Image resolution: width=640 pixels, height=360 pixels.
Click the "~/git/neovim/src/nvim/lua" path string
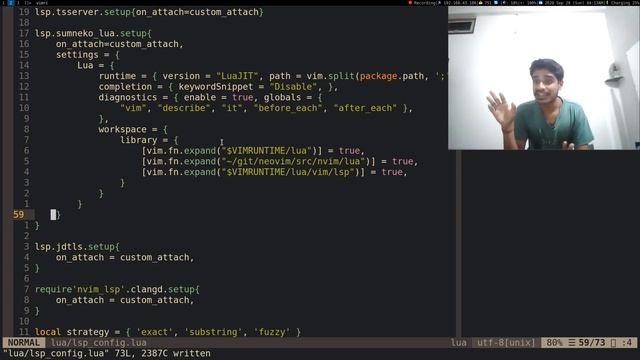(x=293, y=161)
